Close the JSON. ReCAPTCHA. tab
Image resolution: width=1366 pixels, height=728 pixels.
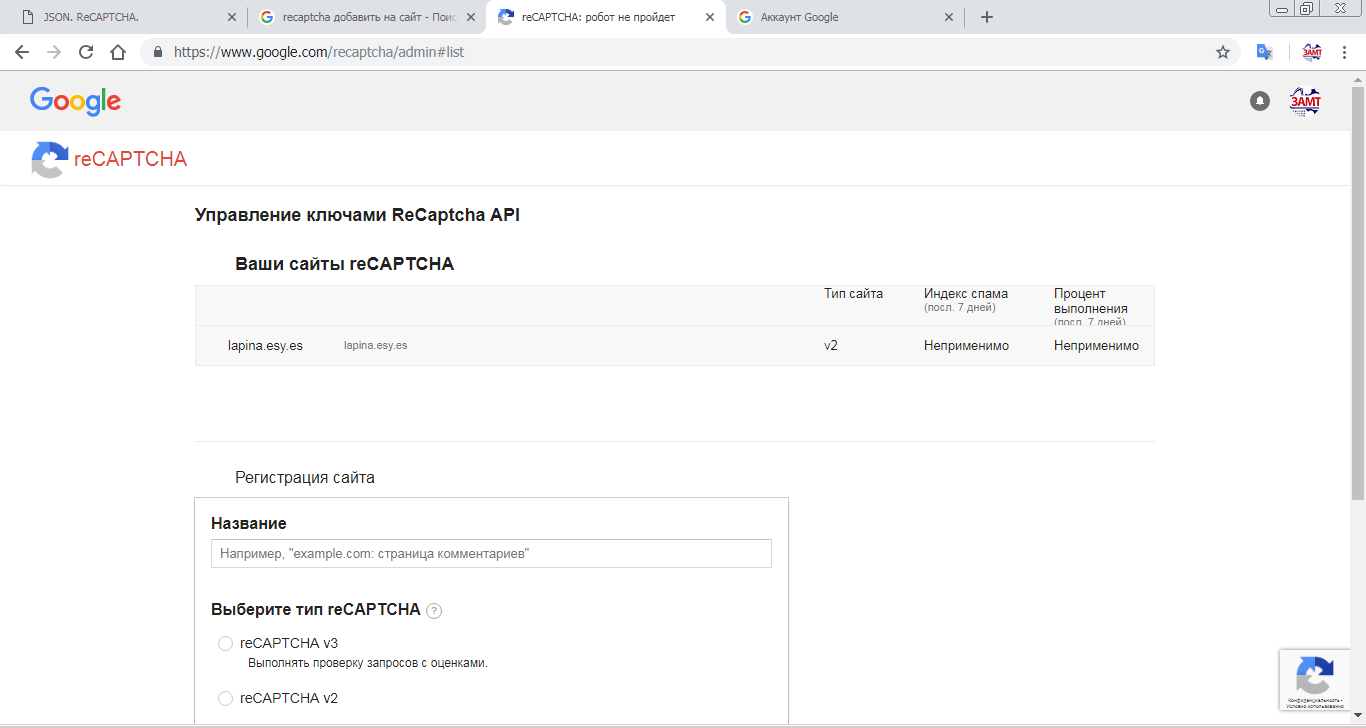pos(232,17)
